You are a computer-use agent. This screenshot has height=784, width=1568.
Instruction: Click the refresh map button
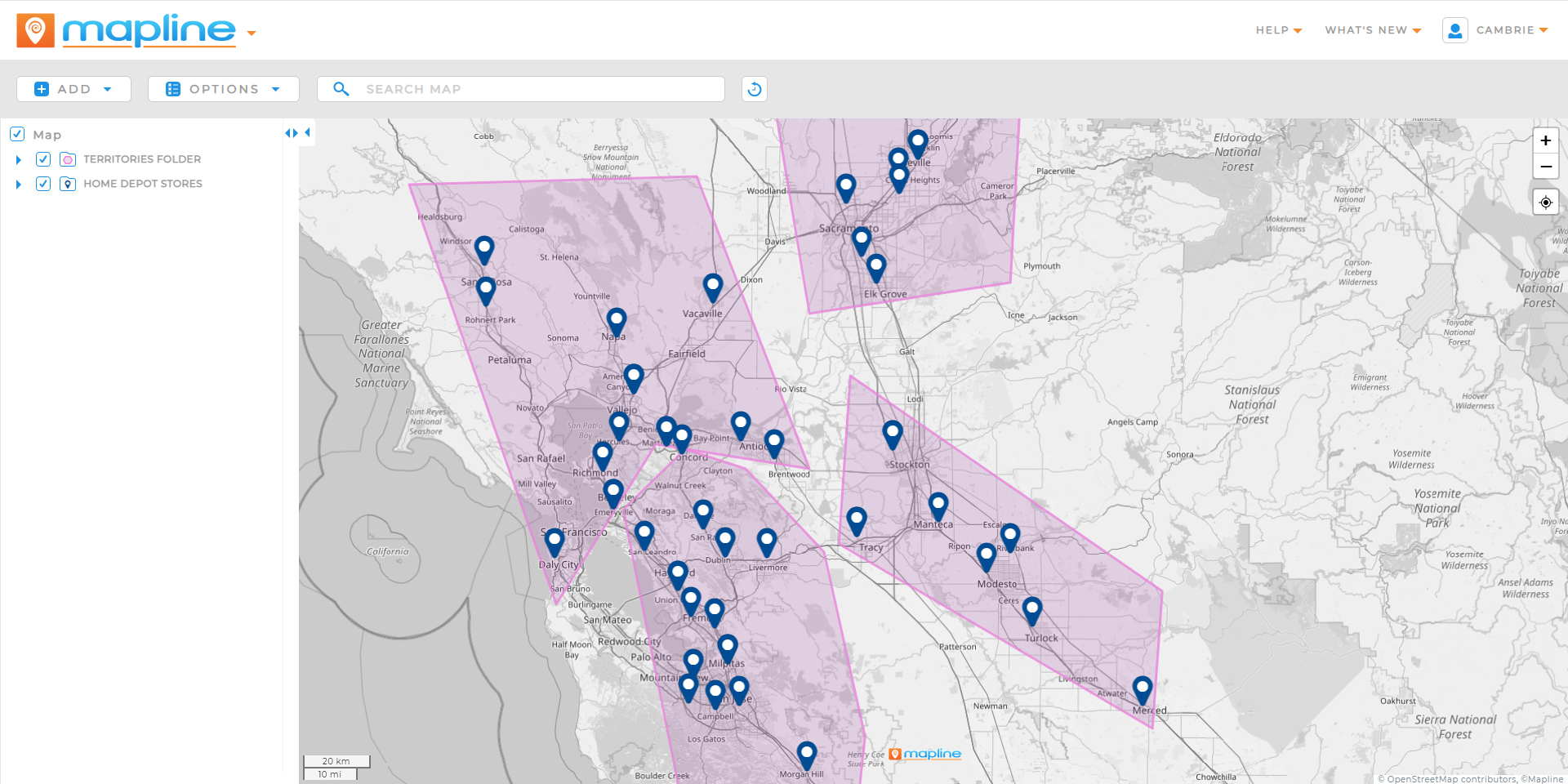coord(755,89)
